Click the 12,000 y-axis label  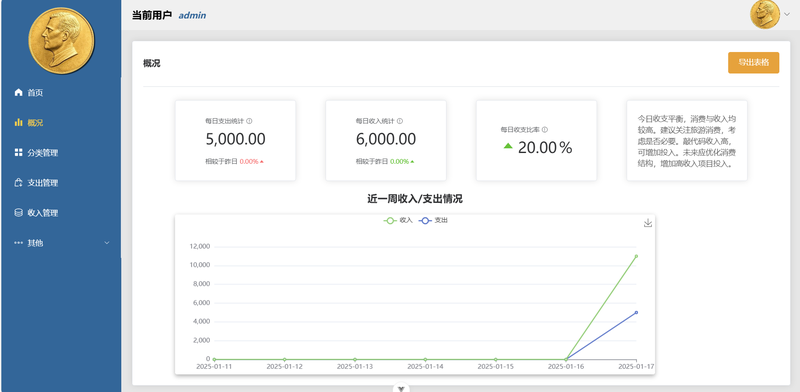click(199, 247)
